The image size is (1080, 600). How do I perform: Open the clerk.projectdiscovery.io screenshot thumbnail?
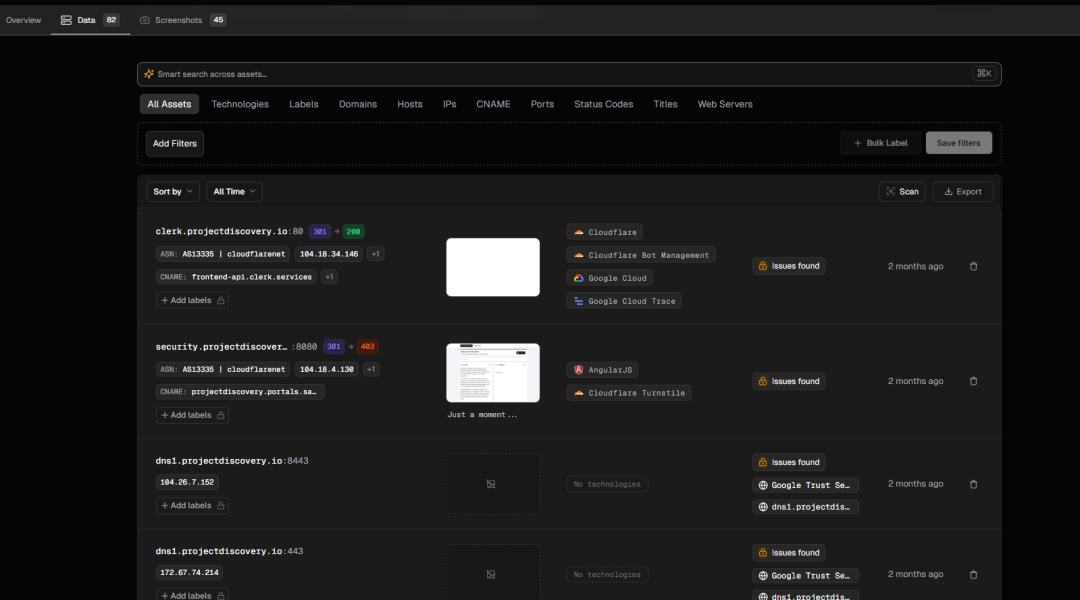click(x=492, y=267)
